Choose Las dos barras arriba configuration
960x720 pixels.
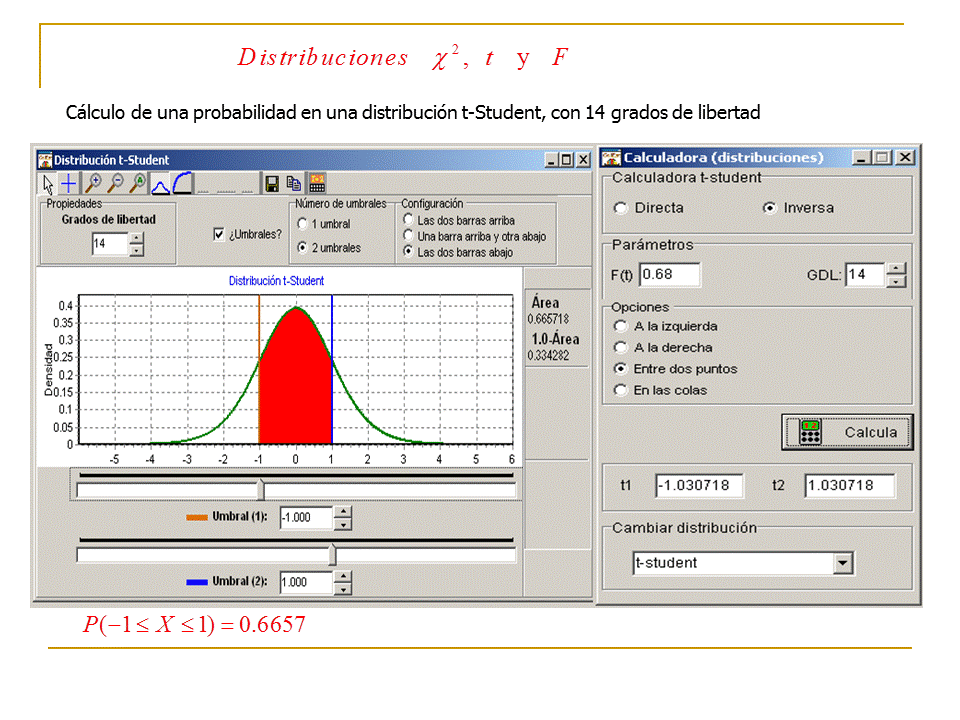pos(408,220)
